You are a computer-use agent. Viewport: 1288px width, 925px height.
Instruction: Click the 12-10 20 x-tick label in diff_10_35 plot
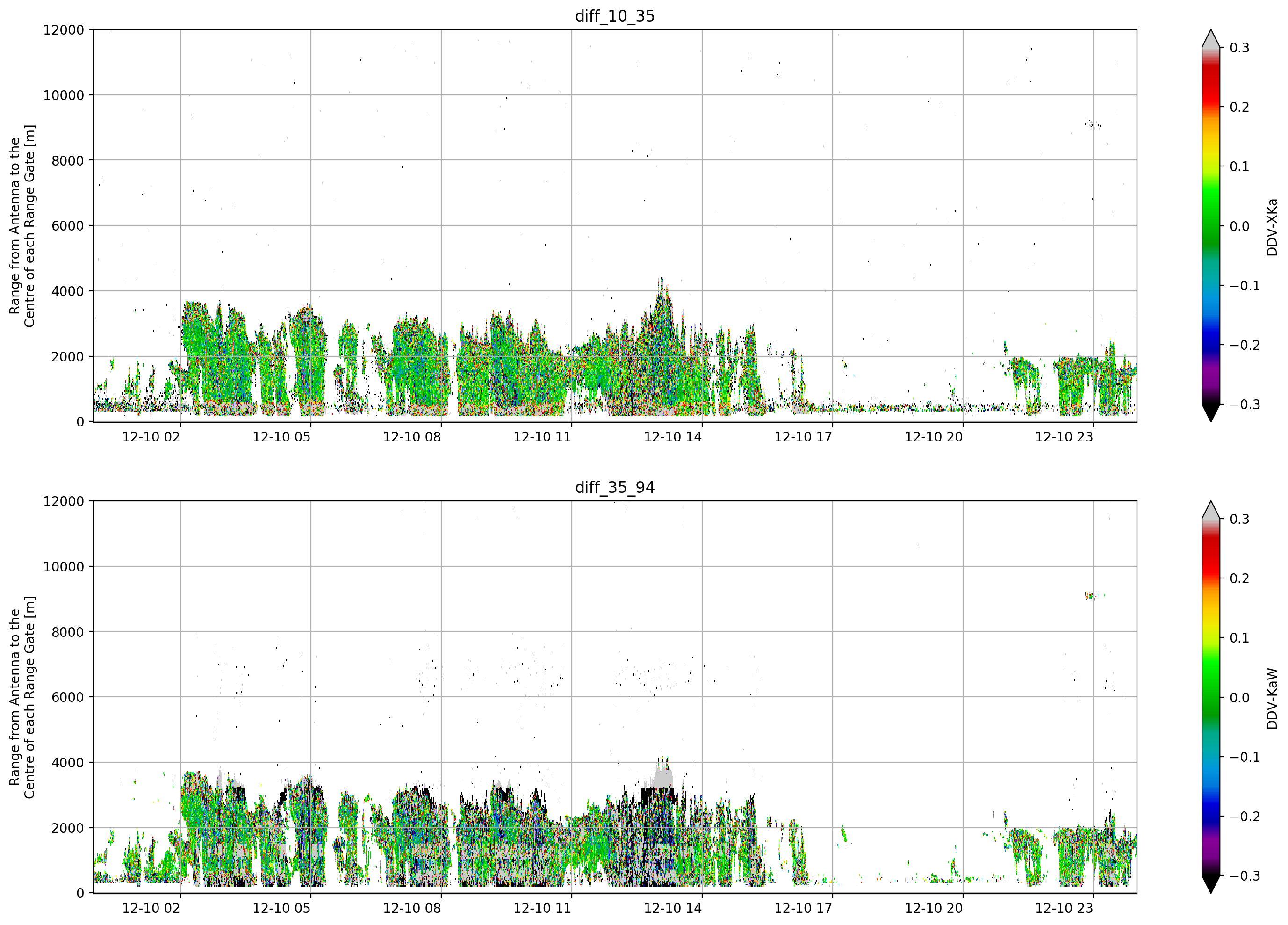(934, 437)
